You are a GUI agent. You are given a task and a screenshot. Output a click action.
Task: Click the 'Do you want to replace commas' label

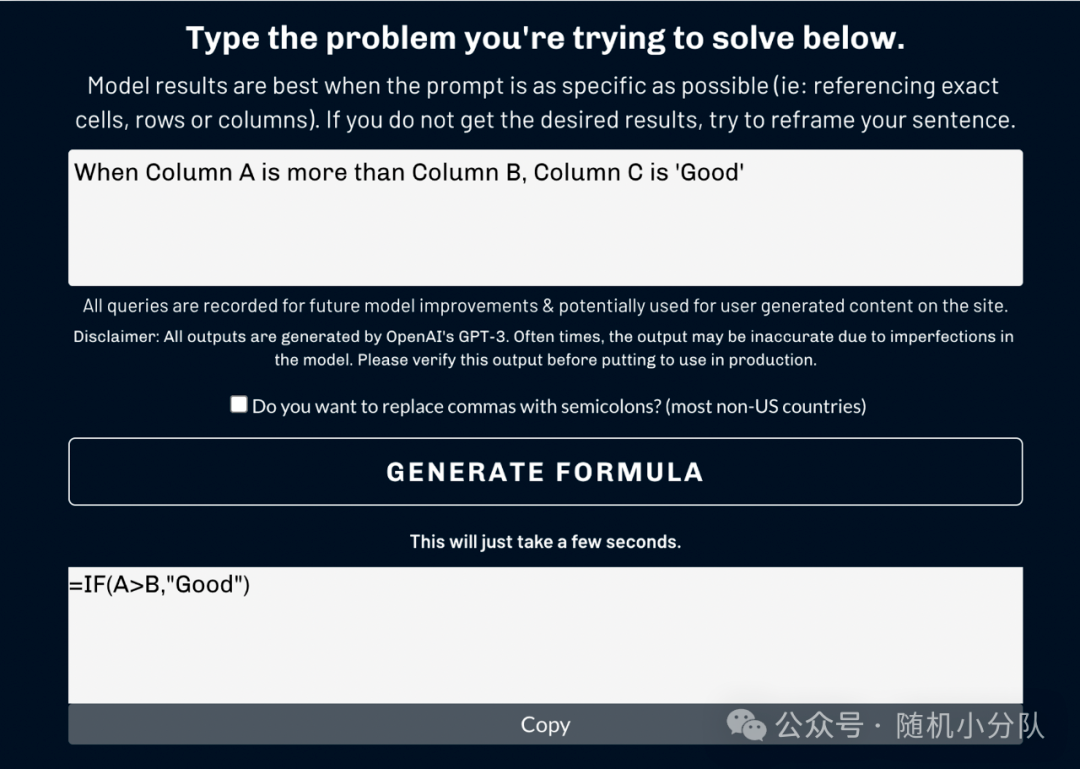[559, 407]
